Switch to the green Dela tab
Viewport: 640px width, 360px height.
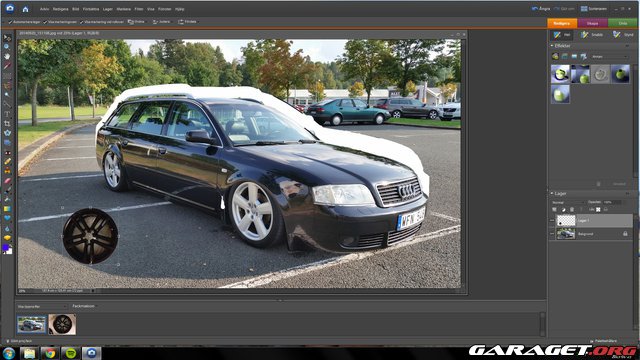tap(622, 23)
